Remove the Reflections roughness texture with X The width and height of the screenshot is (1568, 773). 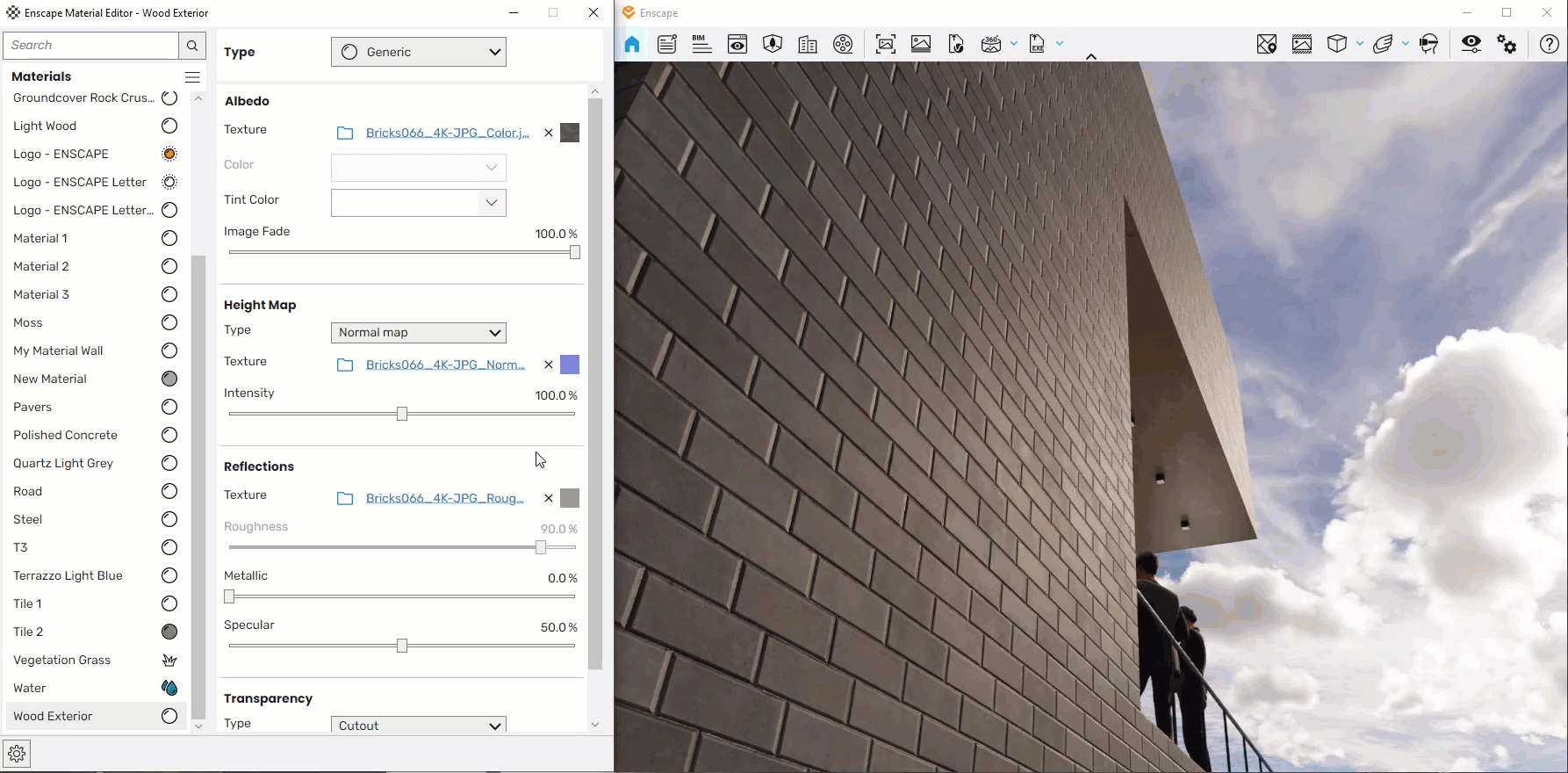(x=549, y=498)
